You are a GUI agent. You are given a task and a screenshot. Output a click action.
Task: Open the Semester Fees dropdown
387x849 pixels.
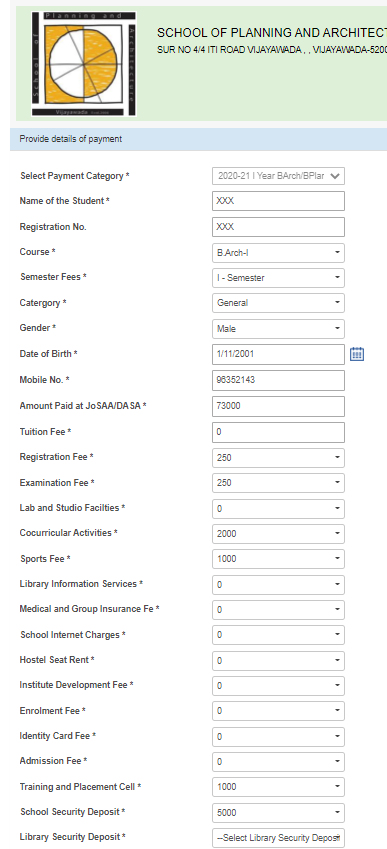(x=278, y=278)
